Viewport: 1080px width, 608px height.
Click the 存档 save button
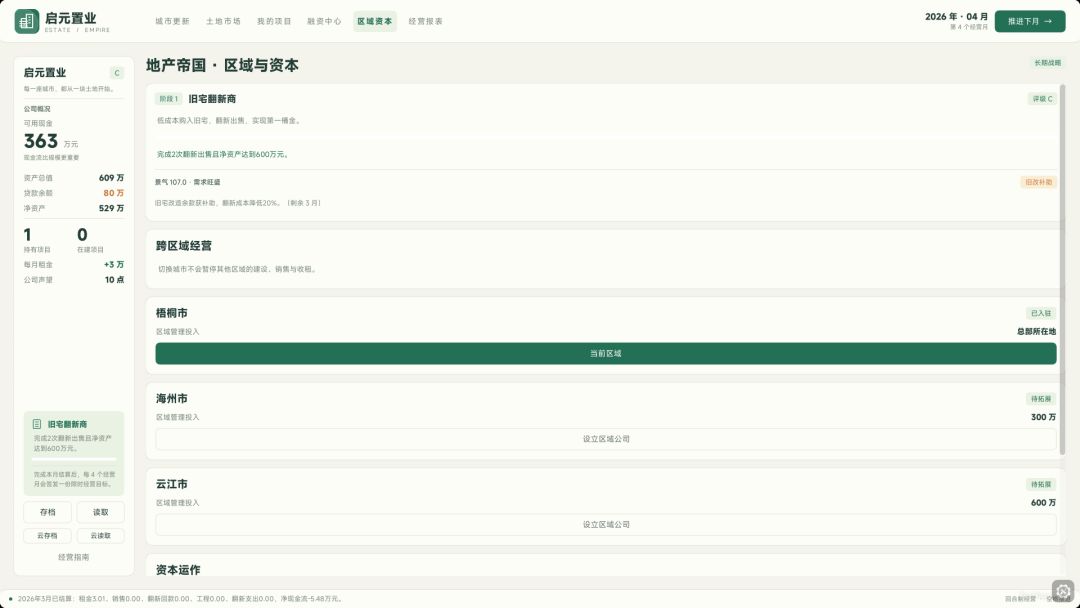[x=48, y=512]
